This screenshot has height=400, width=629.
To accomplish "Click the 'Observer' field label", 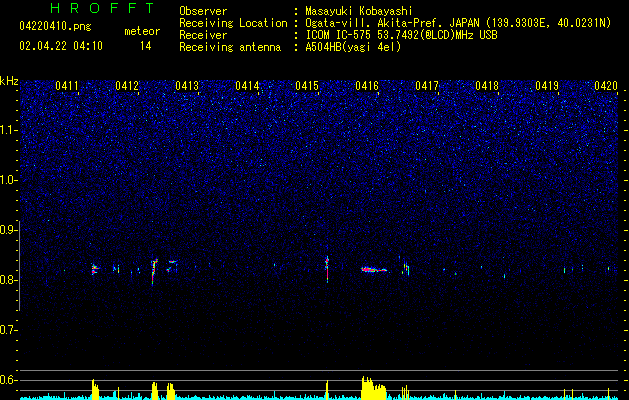I will (x=203, y=11).
